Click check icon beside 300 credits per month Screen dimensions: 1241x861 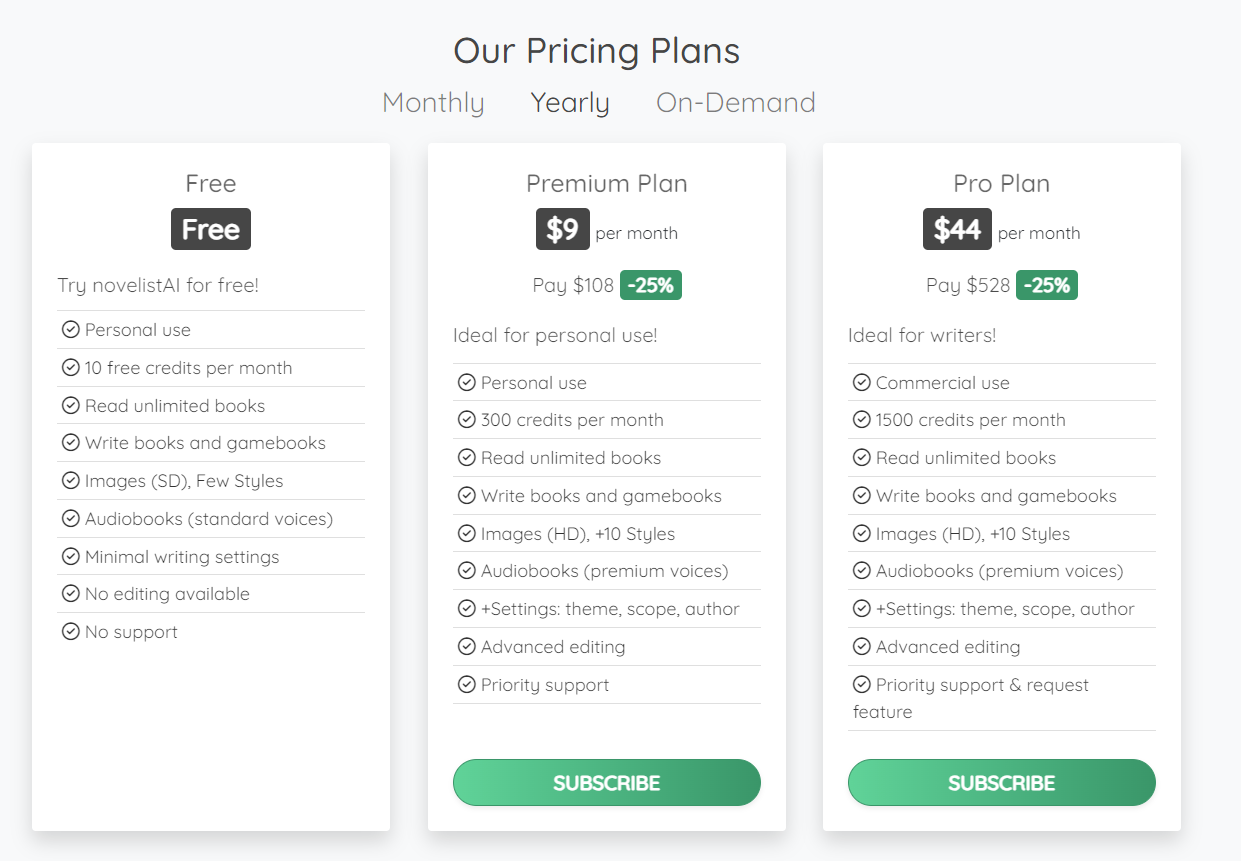pyautogui.click(x=466, y=420)
